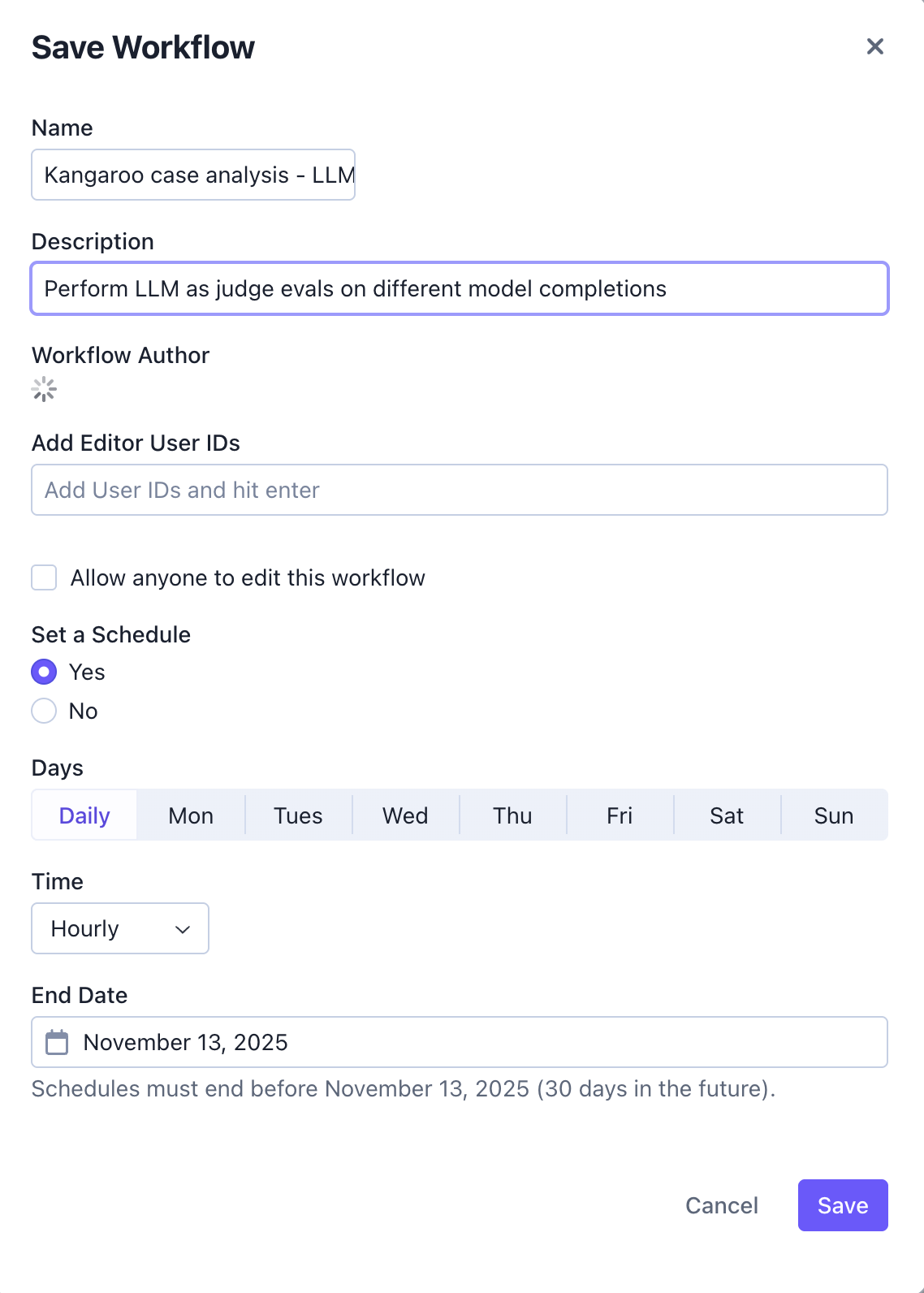This screenshot has width=924, height=1293.
Task: Click the calendar icon in End Date field
Action: [x=57, y=1042]
